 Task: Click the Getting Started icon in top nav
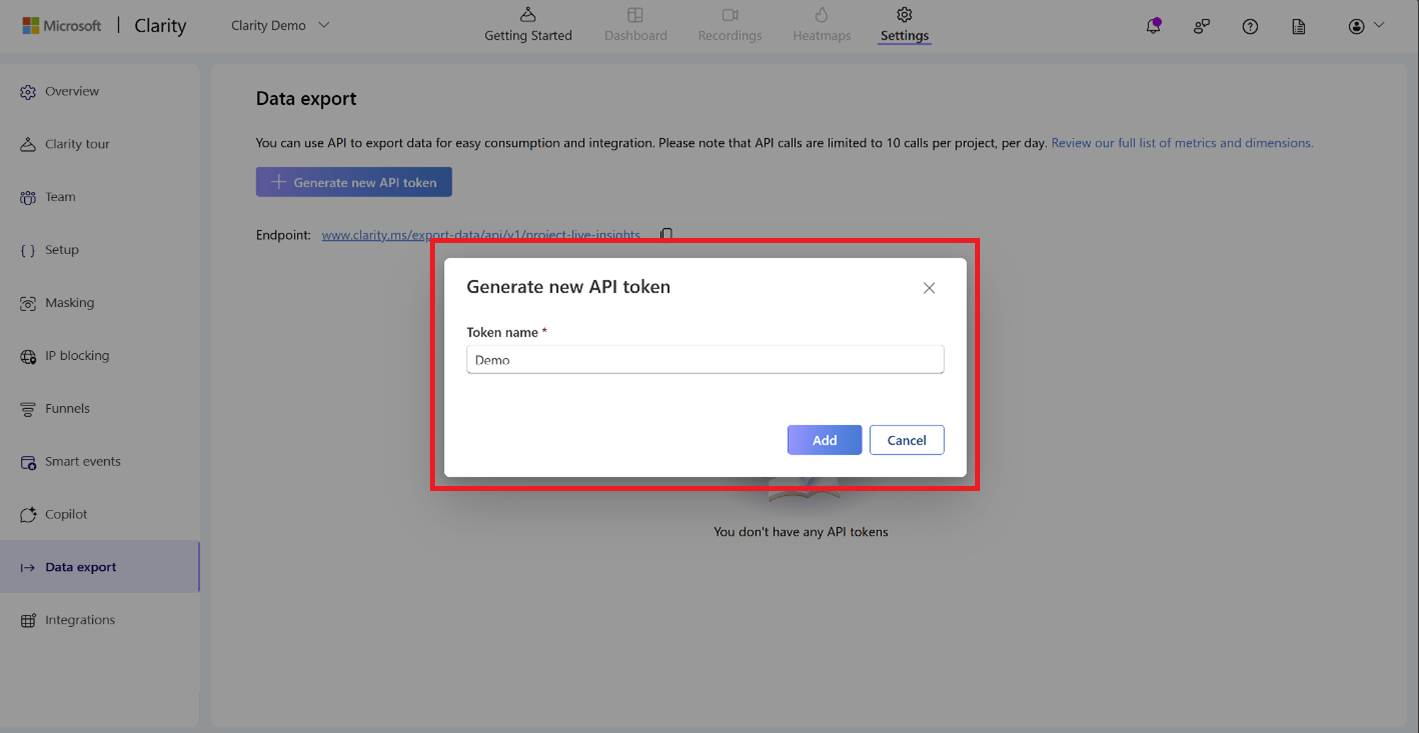tap(528, 15)
